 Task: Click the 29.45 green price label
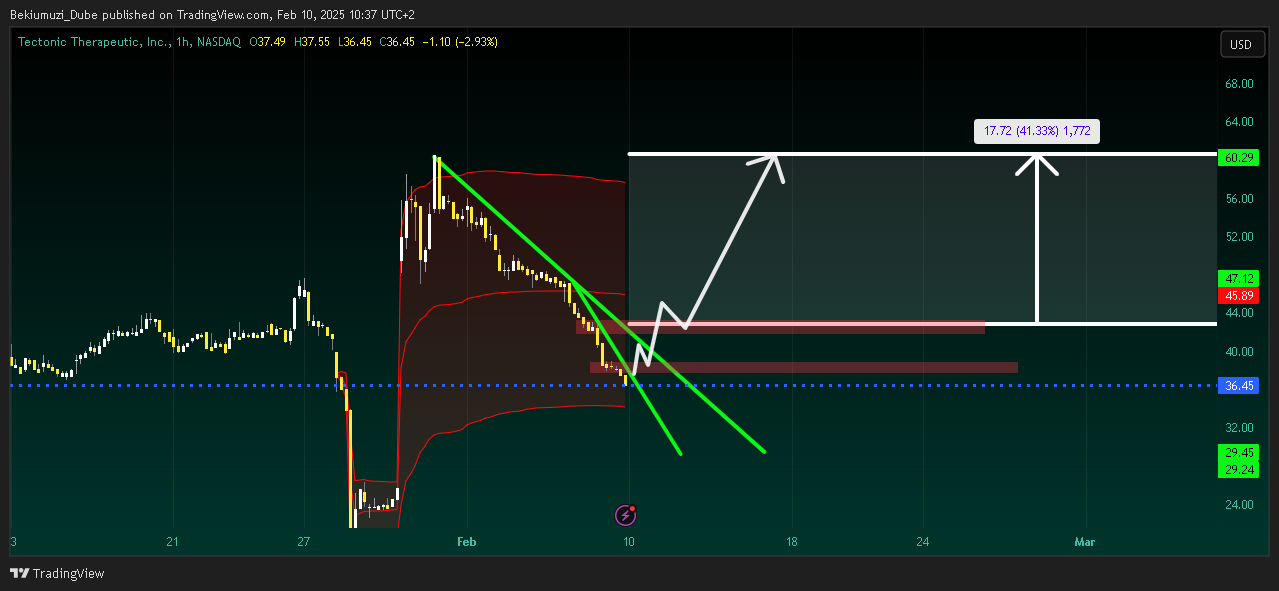point(1238,453)
